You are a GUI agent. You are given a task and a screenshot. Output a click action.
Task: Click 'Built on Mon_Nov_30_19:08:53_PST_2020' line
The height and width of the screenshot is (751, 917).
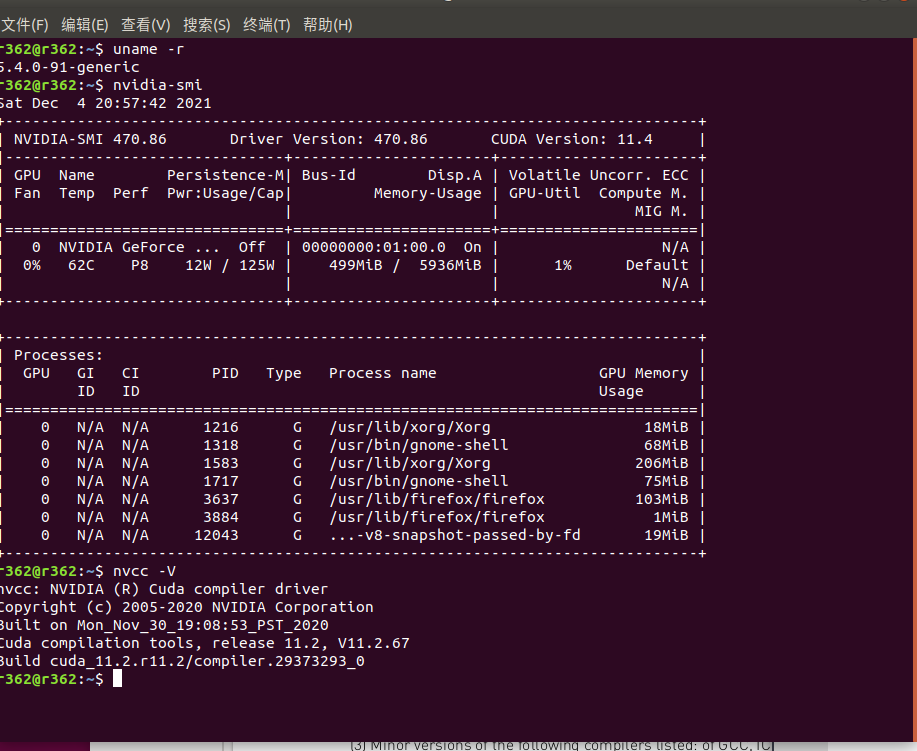coord(164,625)
